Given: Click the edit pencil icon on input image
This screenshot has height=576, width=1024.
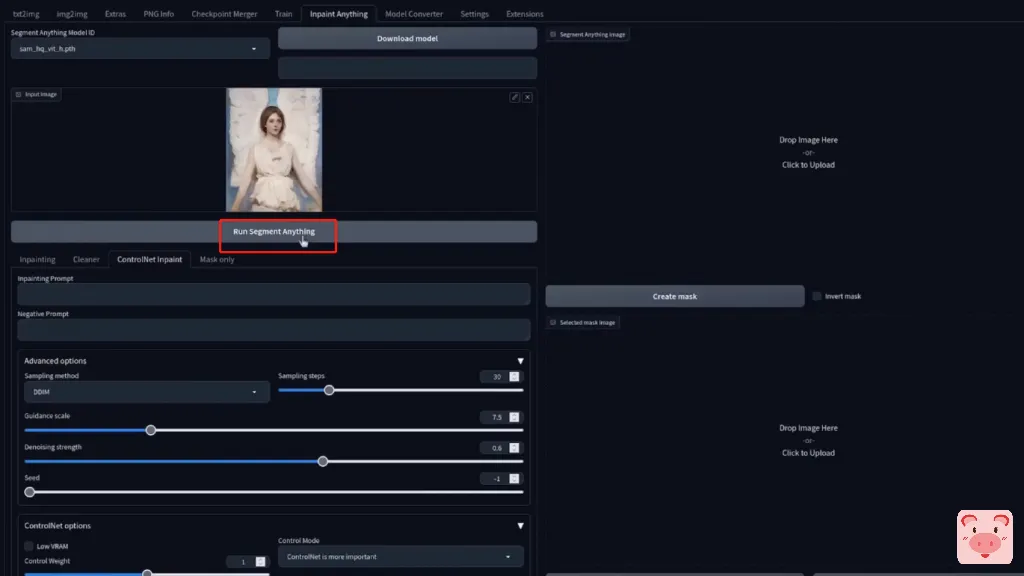Looking at the screenshot, I should pos(515,97).
